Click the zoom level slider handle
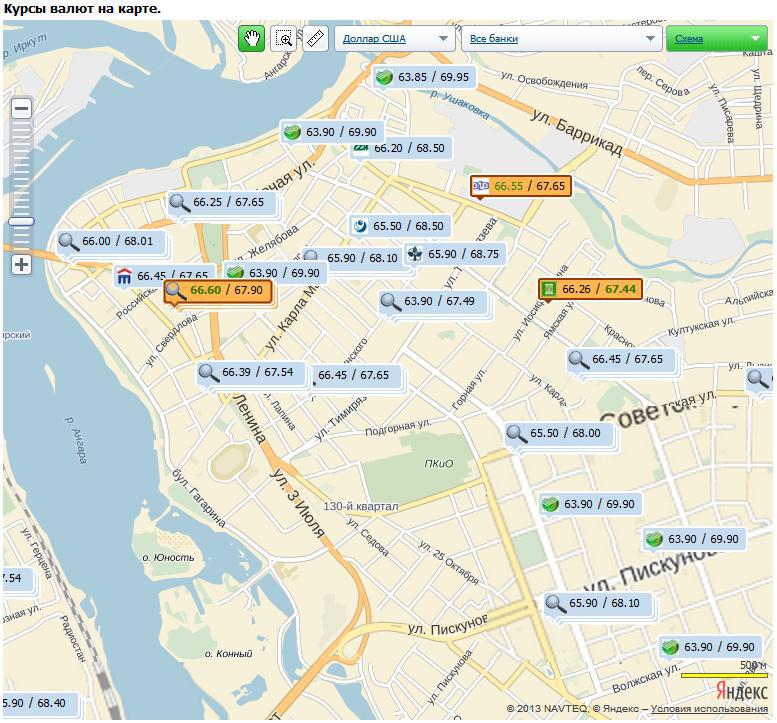 click(21, 221)
